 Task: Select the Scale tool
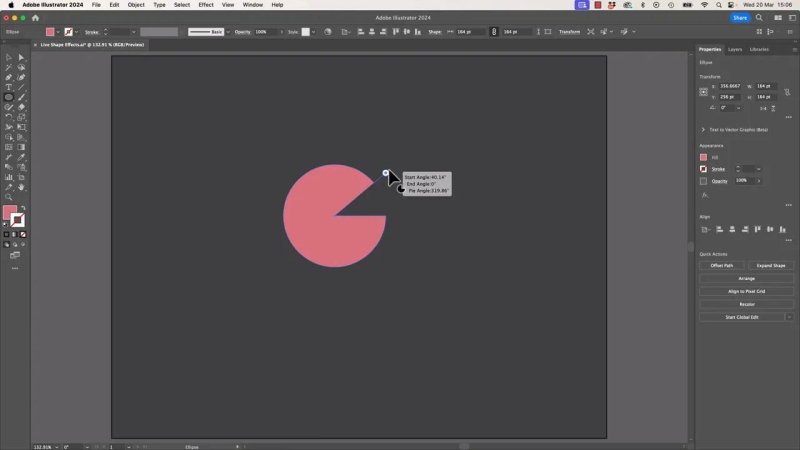click(21, 117)
